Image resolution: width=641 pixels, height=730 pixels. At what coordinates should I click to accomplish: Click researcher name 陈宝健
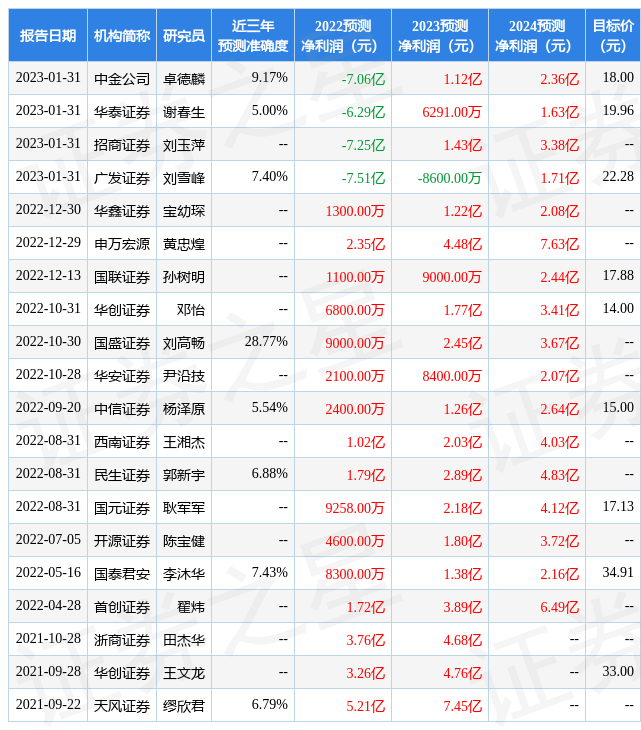pyautogui.click(x=184, y=541)
